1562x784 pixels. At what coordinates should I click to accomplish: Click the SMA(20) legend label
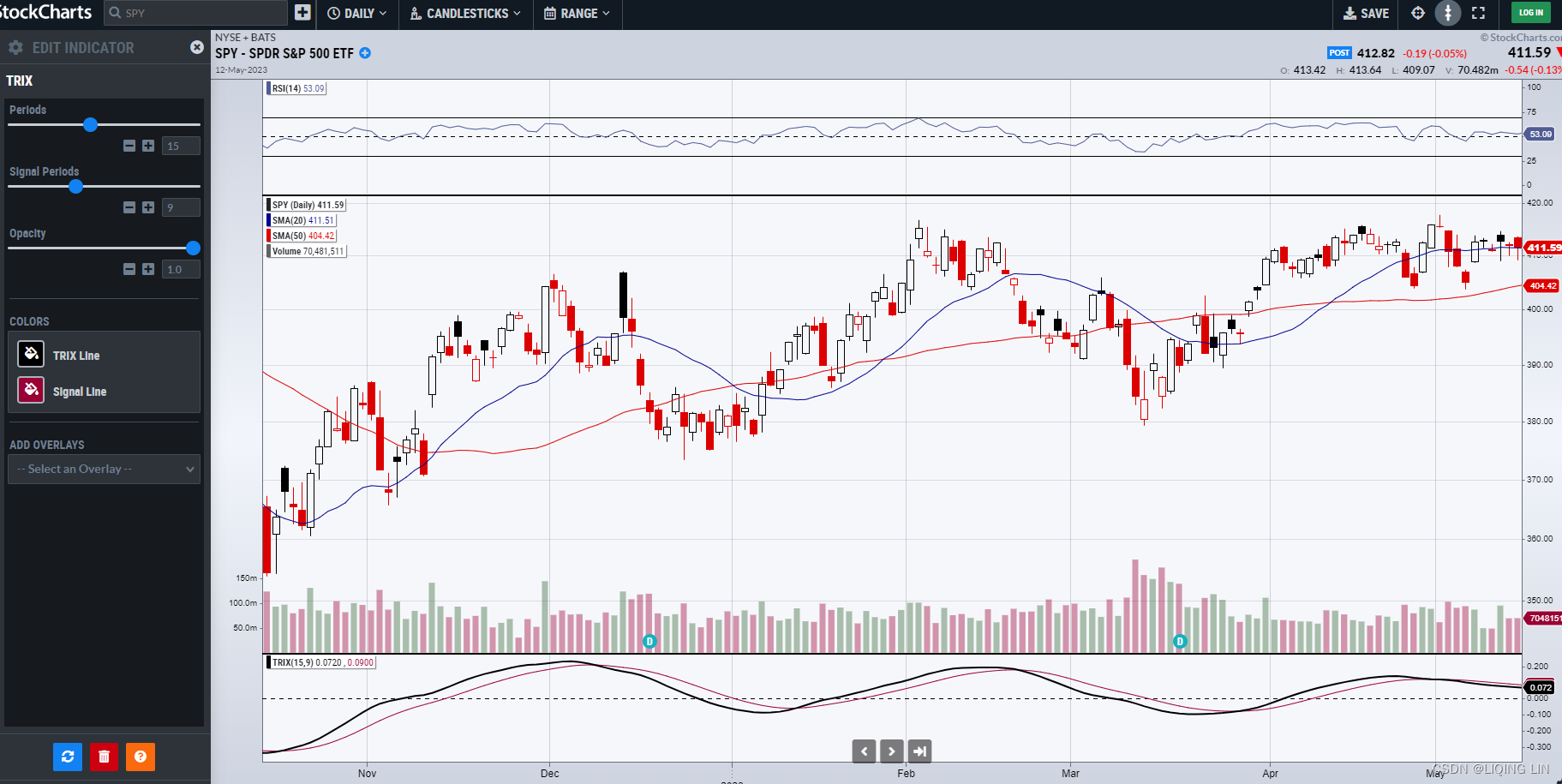[x=302, y=220]
